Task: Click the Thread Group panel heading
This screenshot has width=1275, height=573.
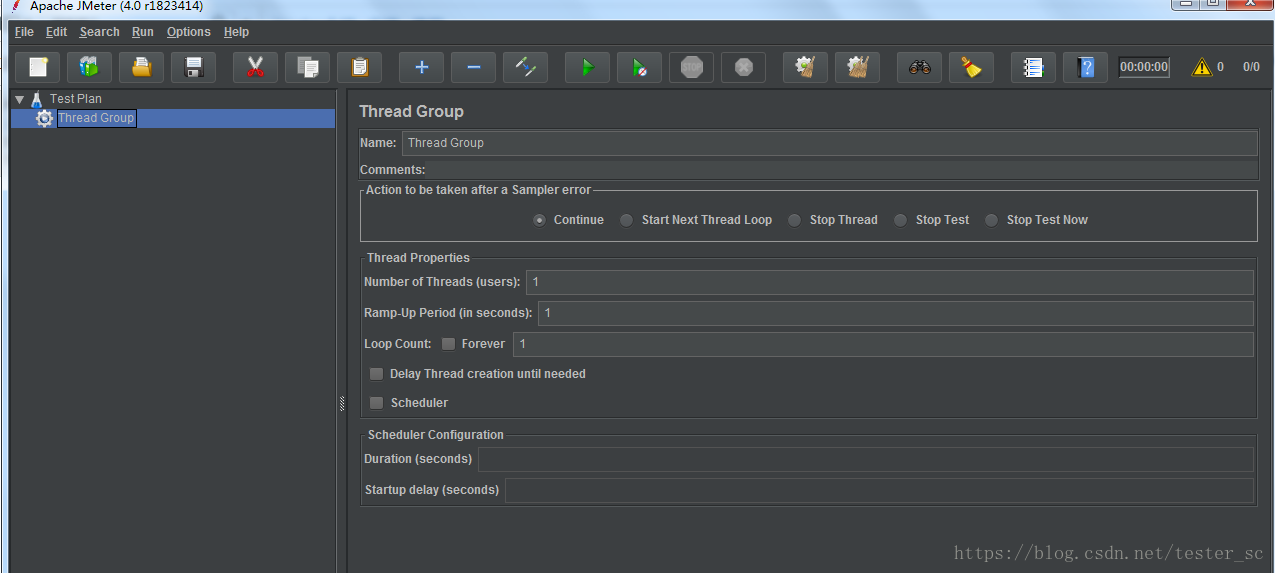Action: [411, 111]
